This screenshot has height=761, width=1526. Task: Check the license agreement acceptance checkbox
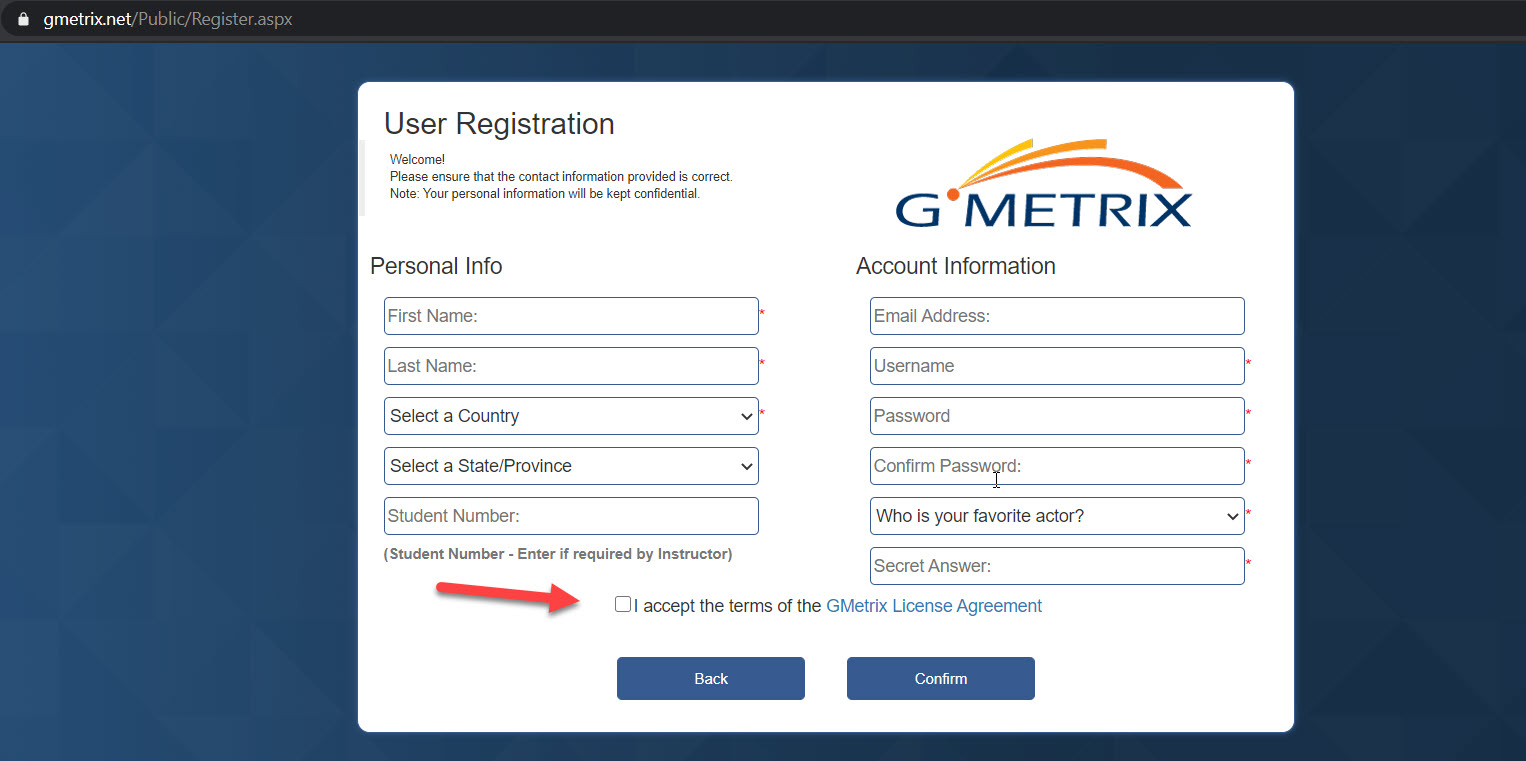[x=623, y=604]
